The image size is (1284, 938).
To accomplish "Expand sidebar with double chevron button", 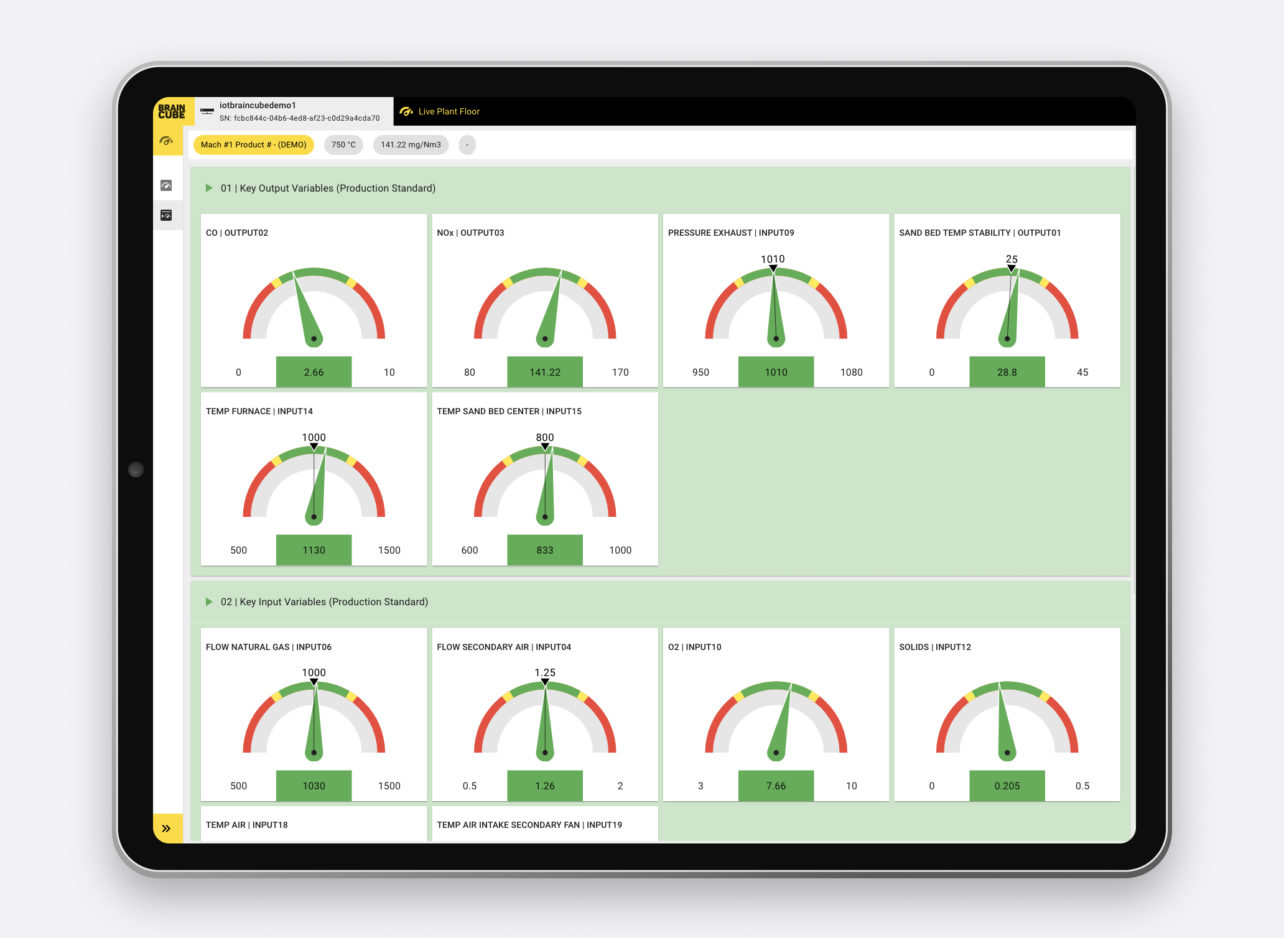I will coord(166,828).
